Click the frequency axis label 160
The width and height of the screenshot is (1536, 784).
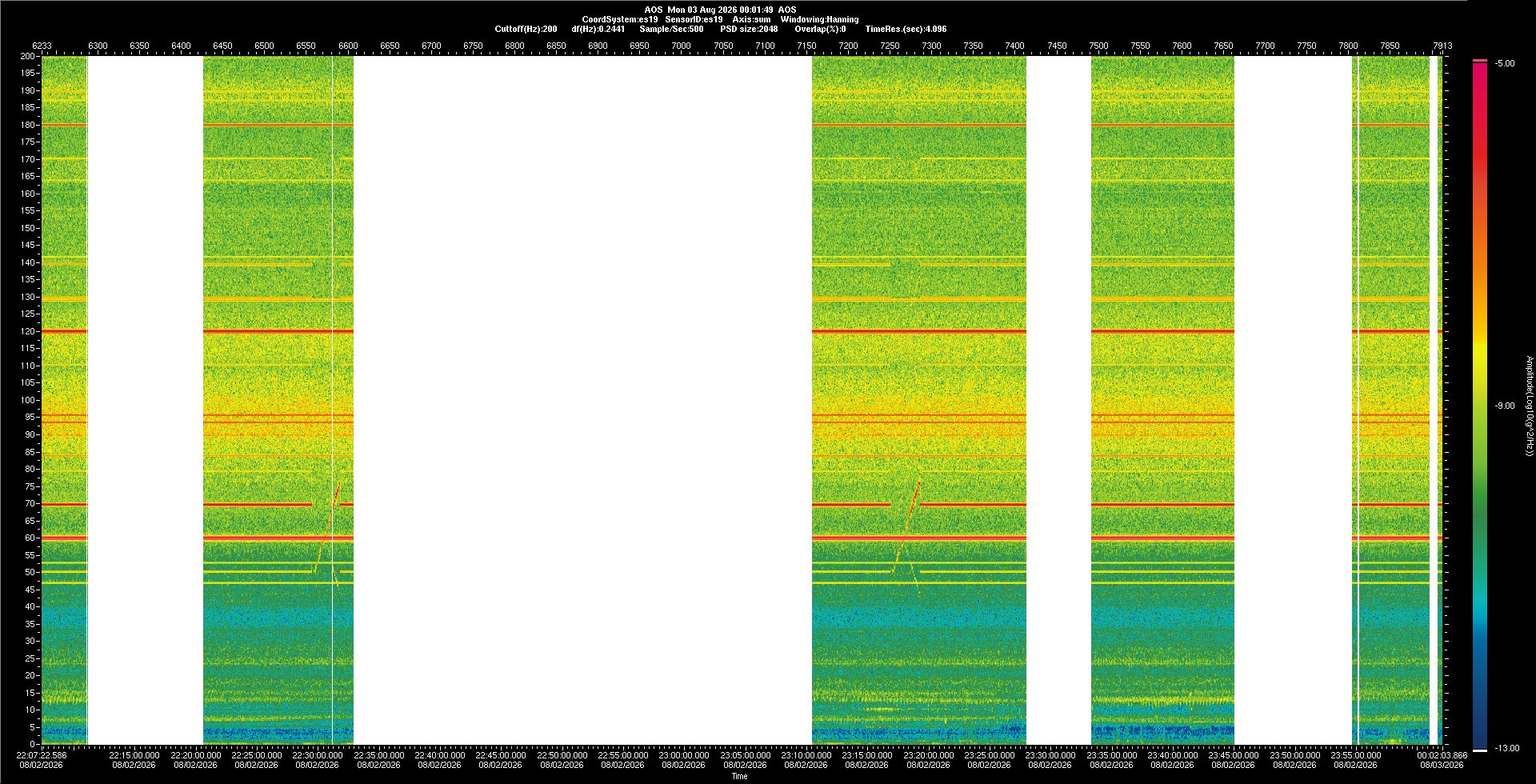pyautogui.click(x=28, y=194)
